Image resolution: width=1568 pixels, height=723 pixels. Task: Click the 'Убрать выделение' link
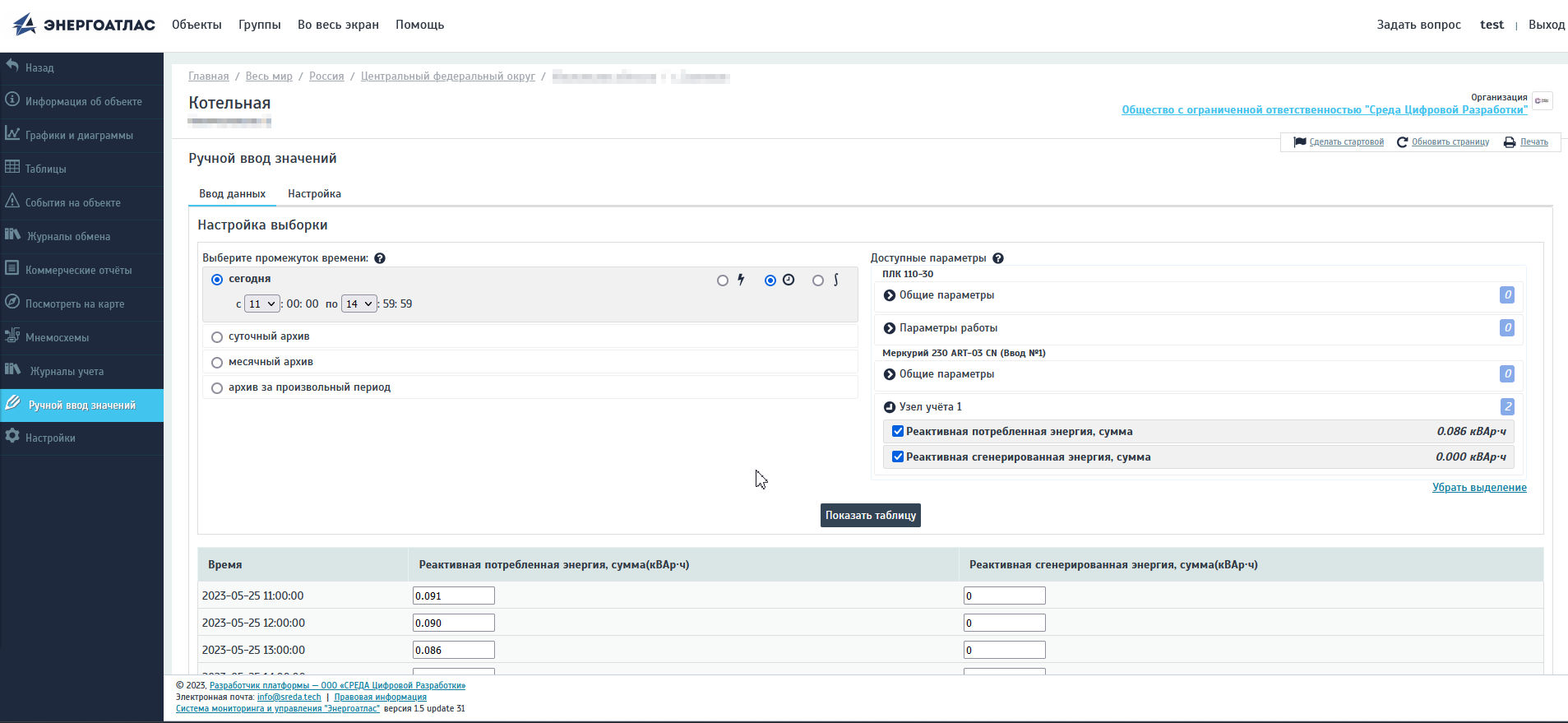1478,488
